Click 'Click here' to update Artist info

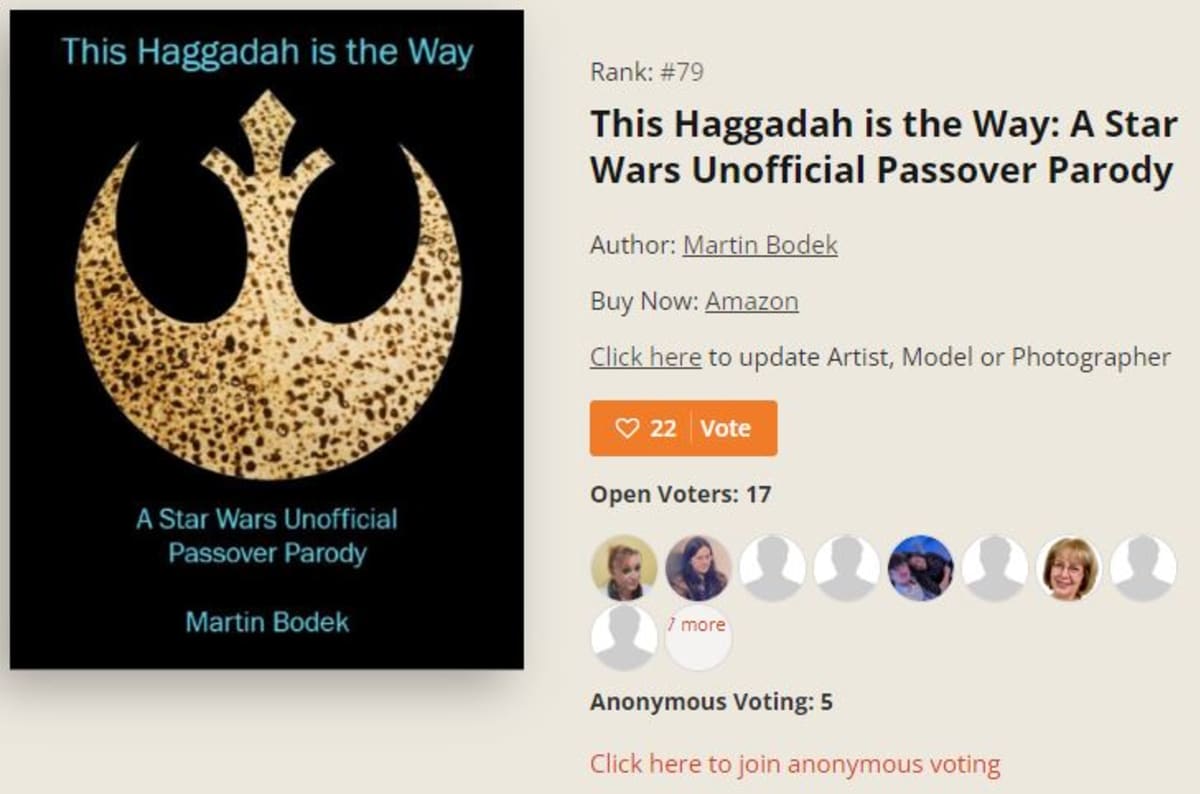[x=645, y=357]
